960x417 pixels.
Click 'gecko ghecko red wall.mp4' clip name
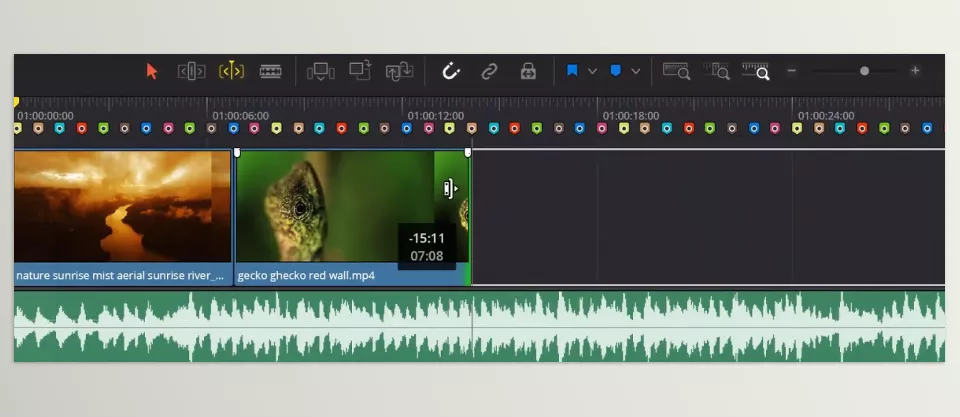306,276
